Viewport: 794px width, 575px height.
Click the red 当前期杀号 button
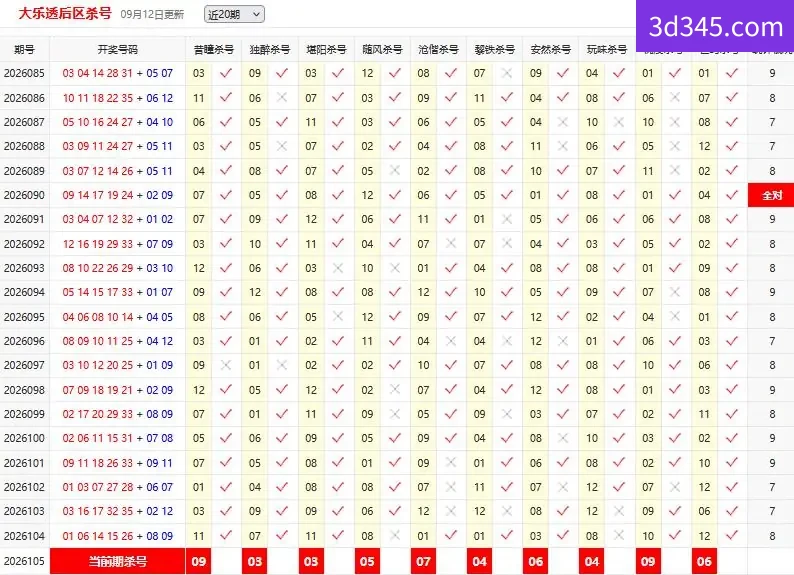click(x=117, y=561)
